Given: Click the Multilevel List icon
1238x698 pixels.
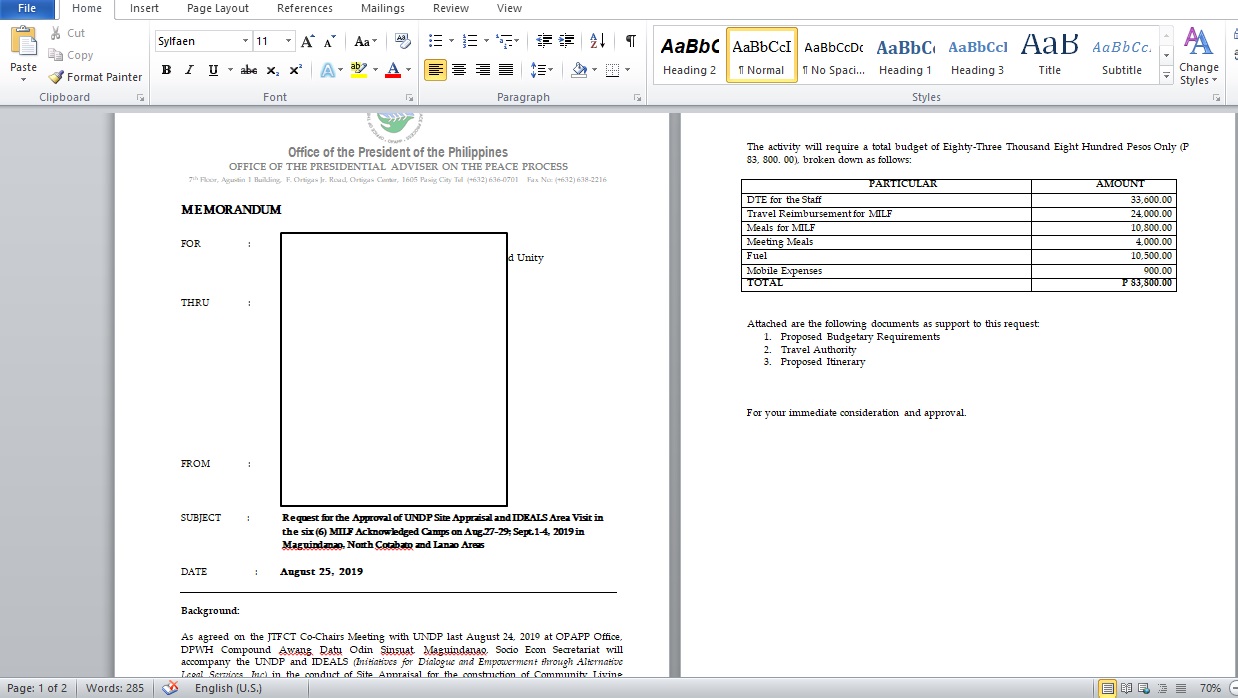Looking at the screenshot, I should (x=505, y=41).
